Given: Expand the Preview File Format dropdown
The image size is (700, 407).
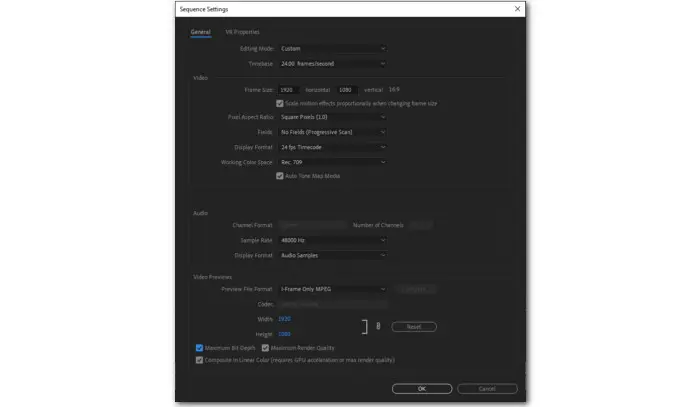Looking at the screenshot, I should (332, 289).
